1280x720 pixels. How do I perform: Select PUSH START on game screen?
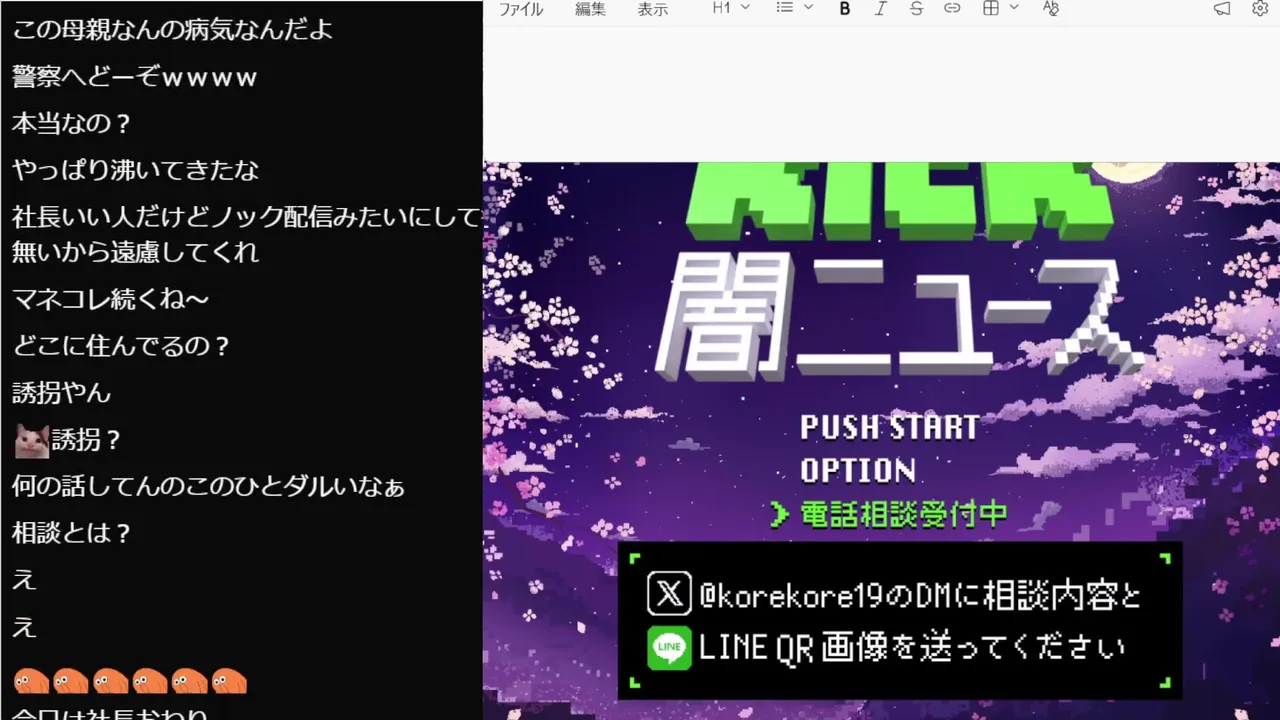coord(889,428)
